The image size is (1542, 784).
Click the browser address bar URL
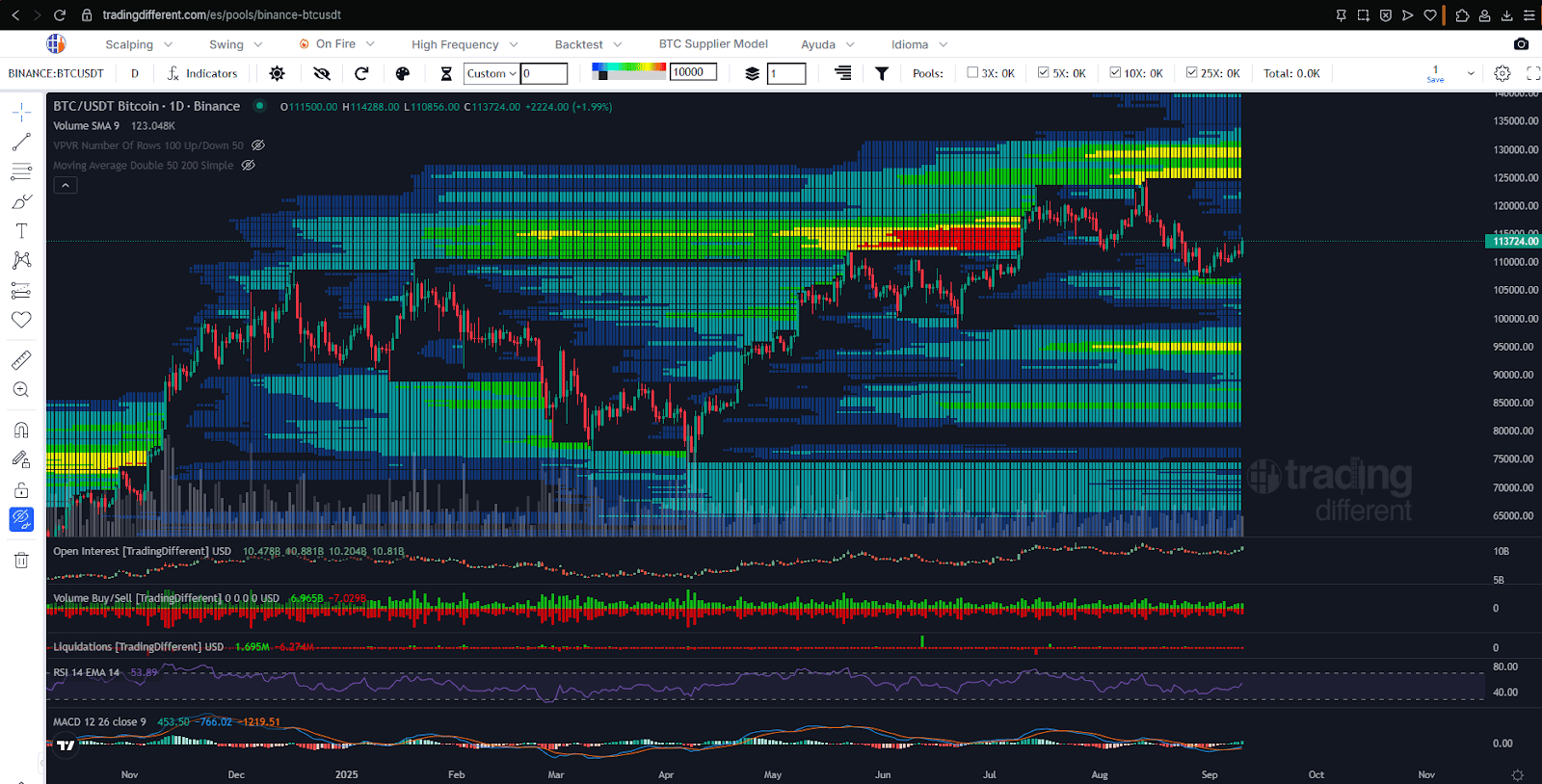(x=222, y=15)
